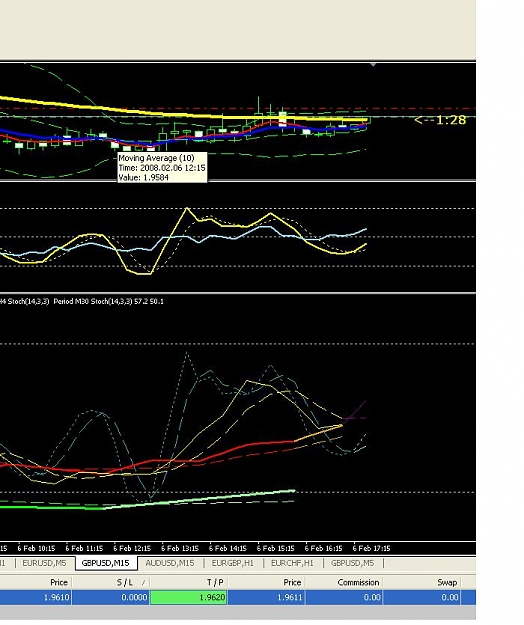
Task: Open the EURGBP,H1 chart tab
Action: tap(233, 563)
